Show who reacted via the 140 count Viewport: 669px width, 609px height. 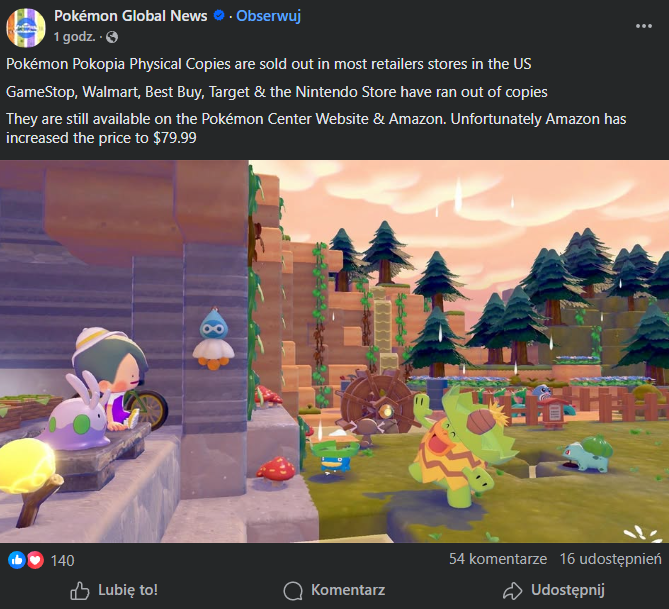62,560
